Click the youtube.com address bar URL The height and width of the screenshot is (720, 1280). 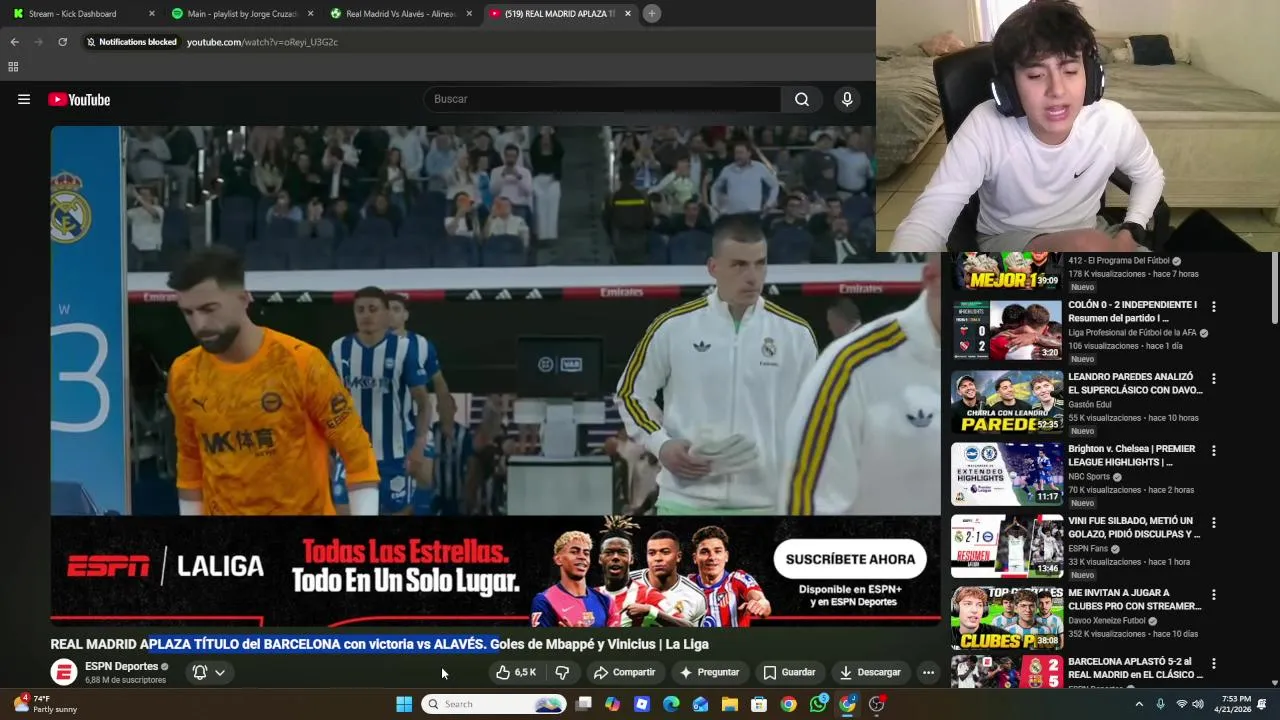click(x=262, y=42)
